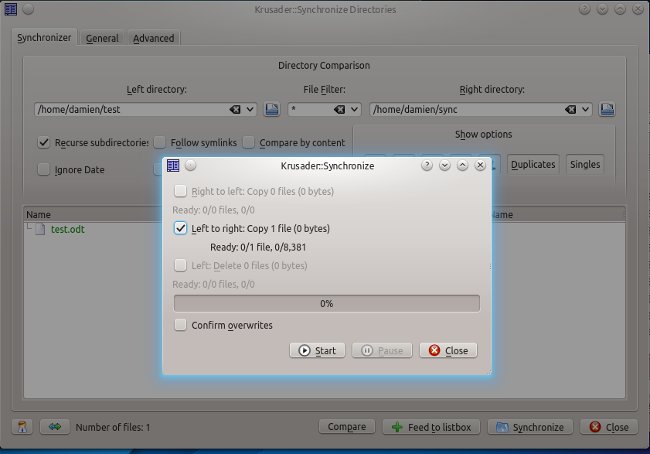The image size is (650, 454).
Task: Maximize the Synchronize dialog with up arrow
Action: (x=462, y=165)
